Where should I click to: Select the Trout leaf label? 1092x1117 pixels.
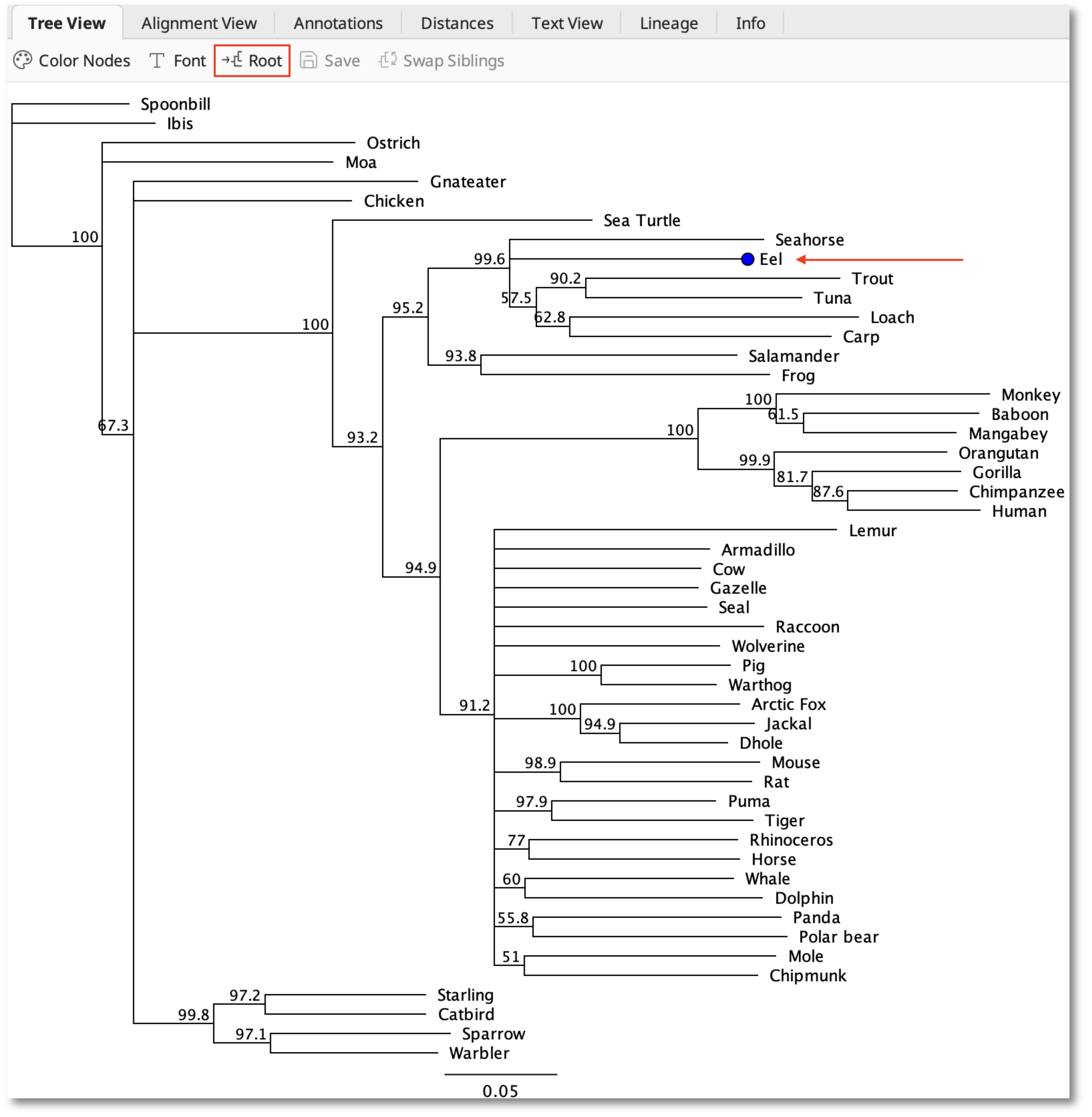point(872,279)
